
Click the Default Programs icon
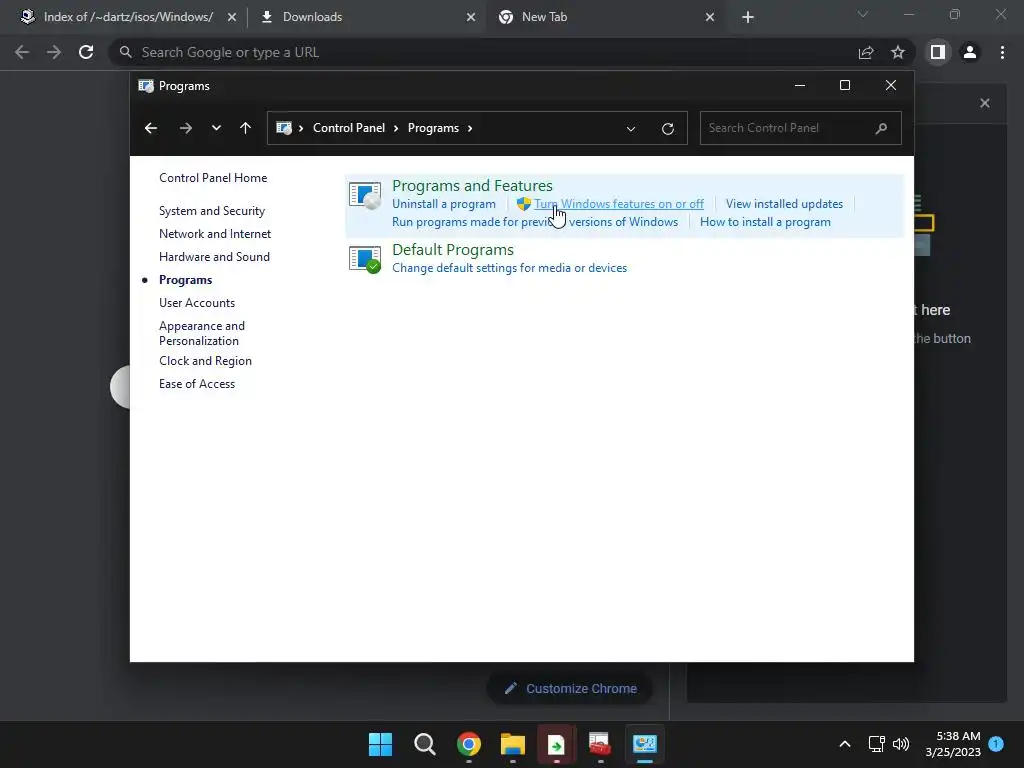tap(364, 259)
